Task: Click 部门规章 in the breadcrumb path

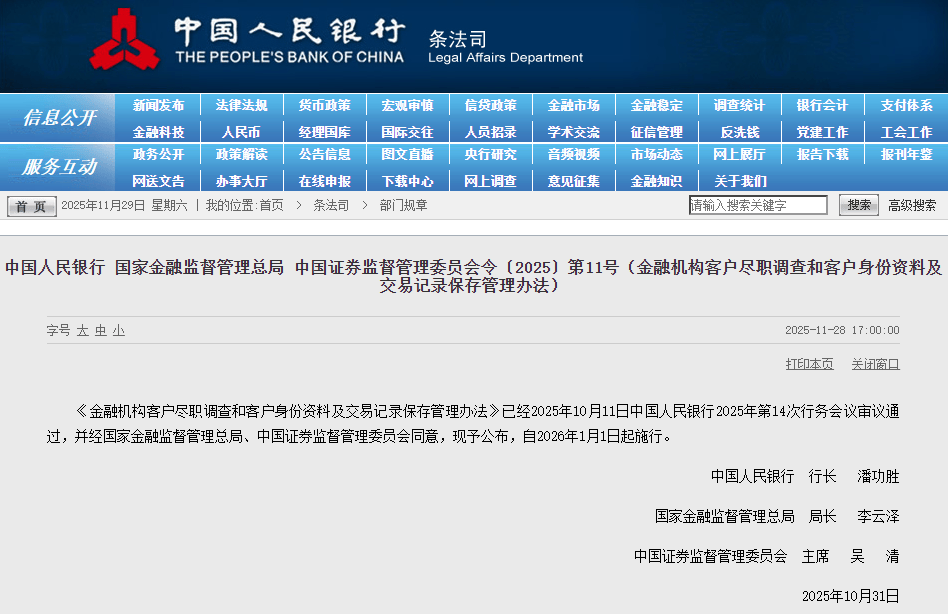Action: point(404,205)
